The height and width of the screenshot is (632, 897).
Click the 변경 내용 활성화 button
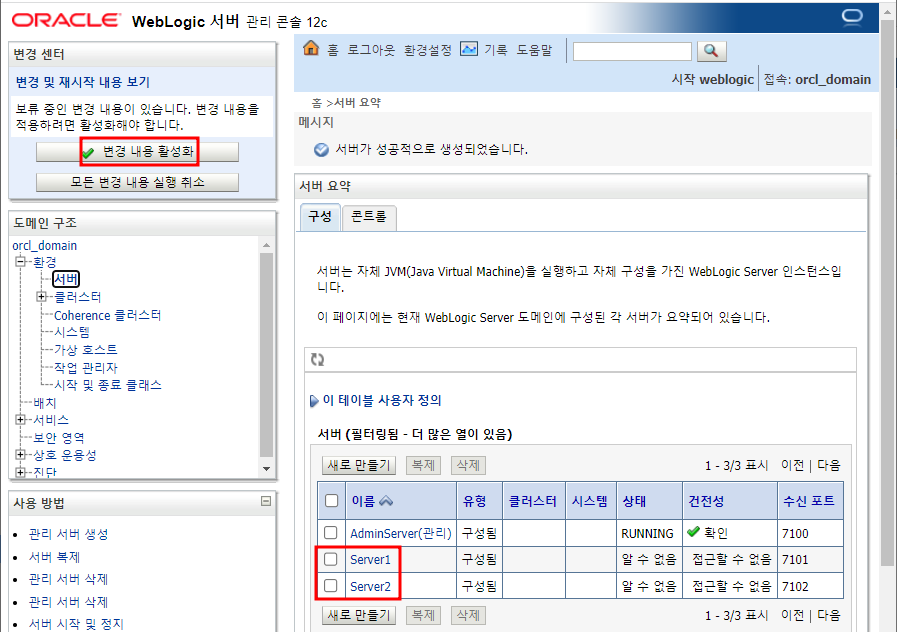[x=137, y=152]
